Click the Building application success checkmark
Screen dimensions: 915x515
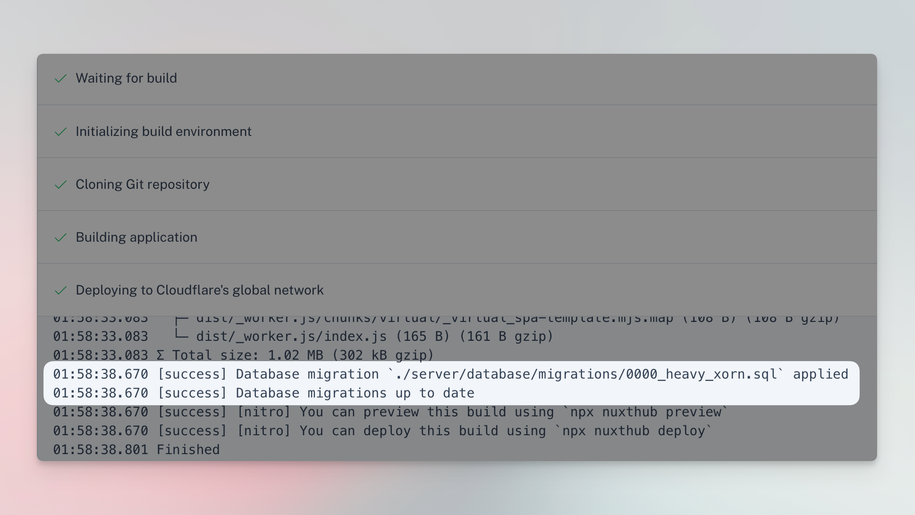click(61, 238)
